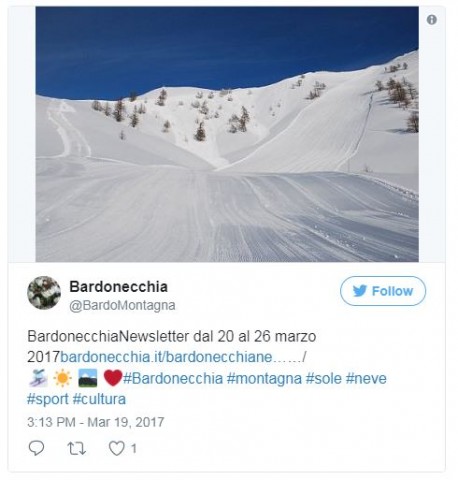Follow the Bardonecchia account

383,291
